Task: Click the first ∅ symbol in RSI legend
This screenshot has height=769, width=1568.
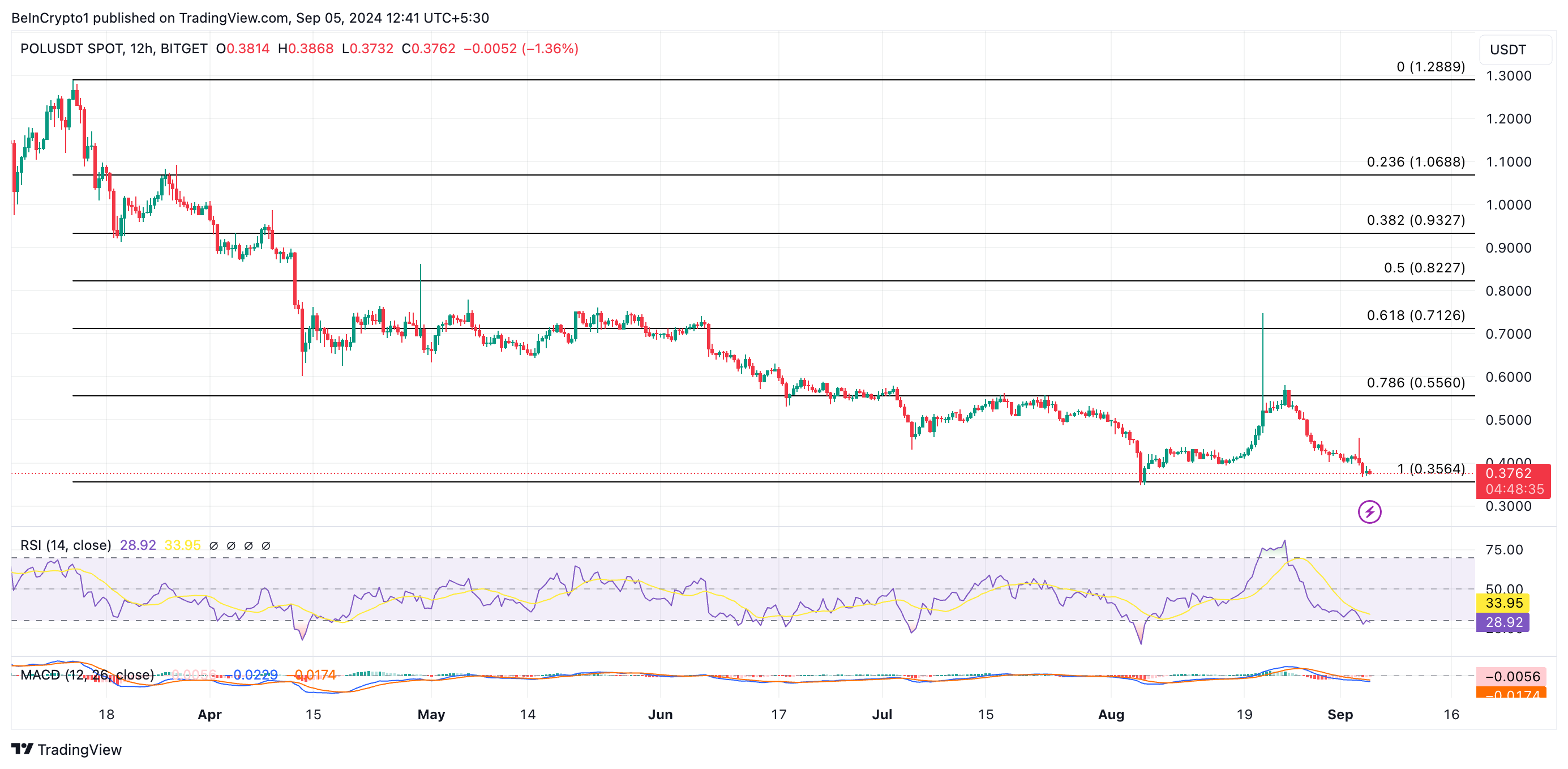Action: (213, 545)
